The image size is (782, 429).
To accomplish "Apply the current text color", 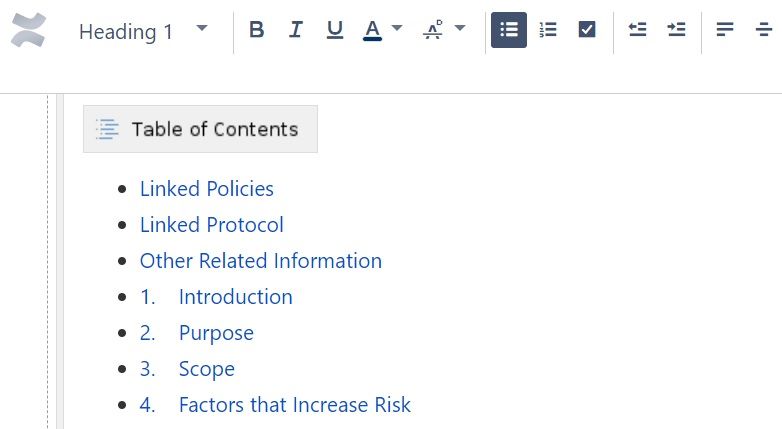I will [x=372, y=30].
